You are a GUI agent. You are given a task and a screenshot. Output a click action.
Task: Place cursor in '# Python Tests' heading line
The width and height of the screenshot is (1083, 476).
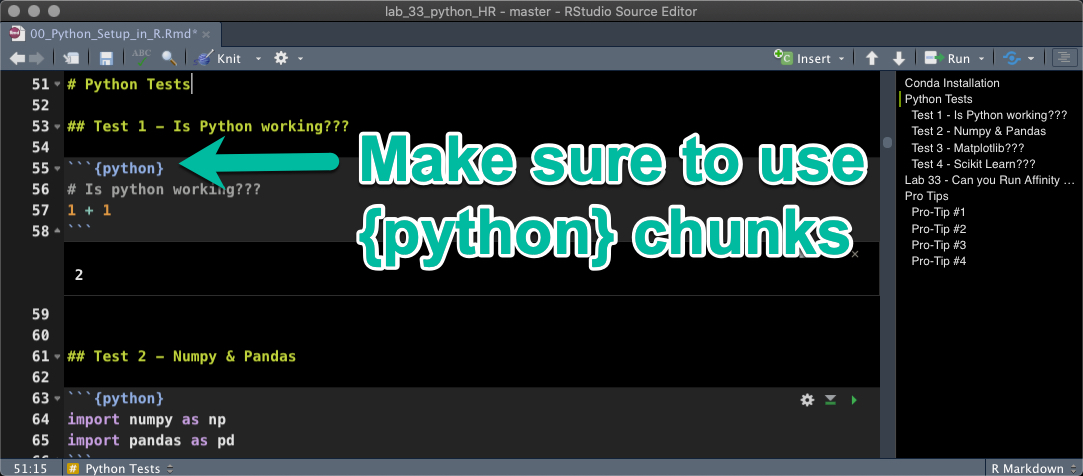pos(128,85)
